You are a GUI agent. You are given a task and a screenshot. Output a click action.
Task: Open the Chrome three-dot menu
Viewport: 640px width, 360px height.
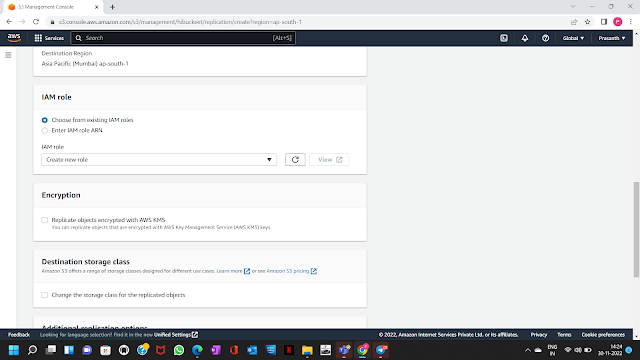tap(631, 22)
